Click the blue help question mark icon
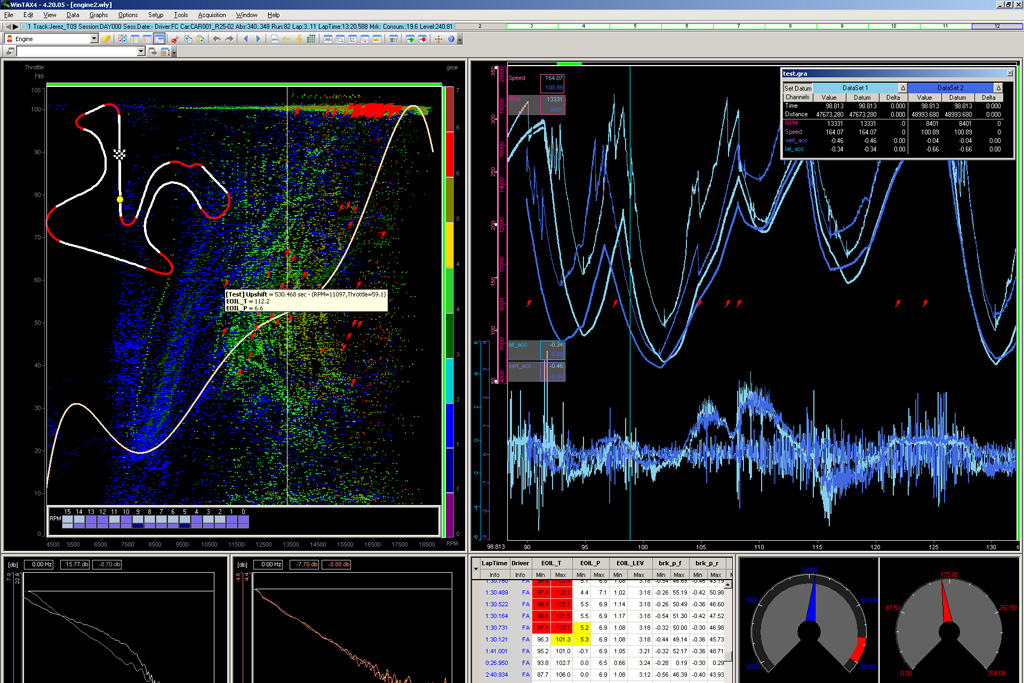 point(451,39)
